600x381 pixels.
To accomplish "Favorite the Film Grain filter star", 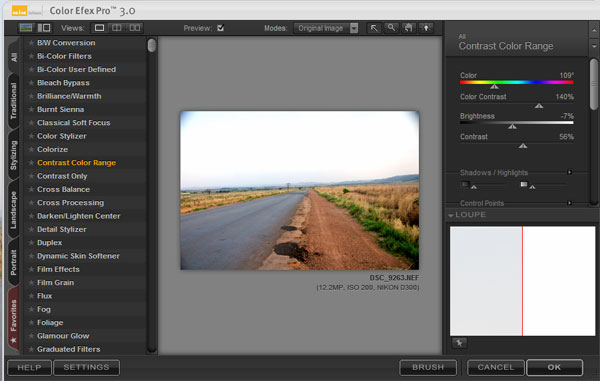I will pyautogui.click(x=31, y=283).
